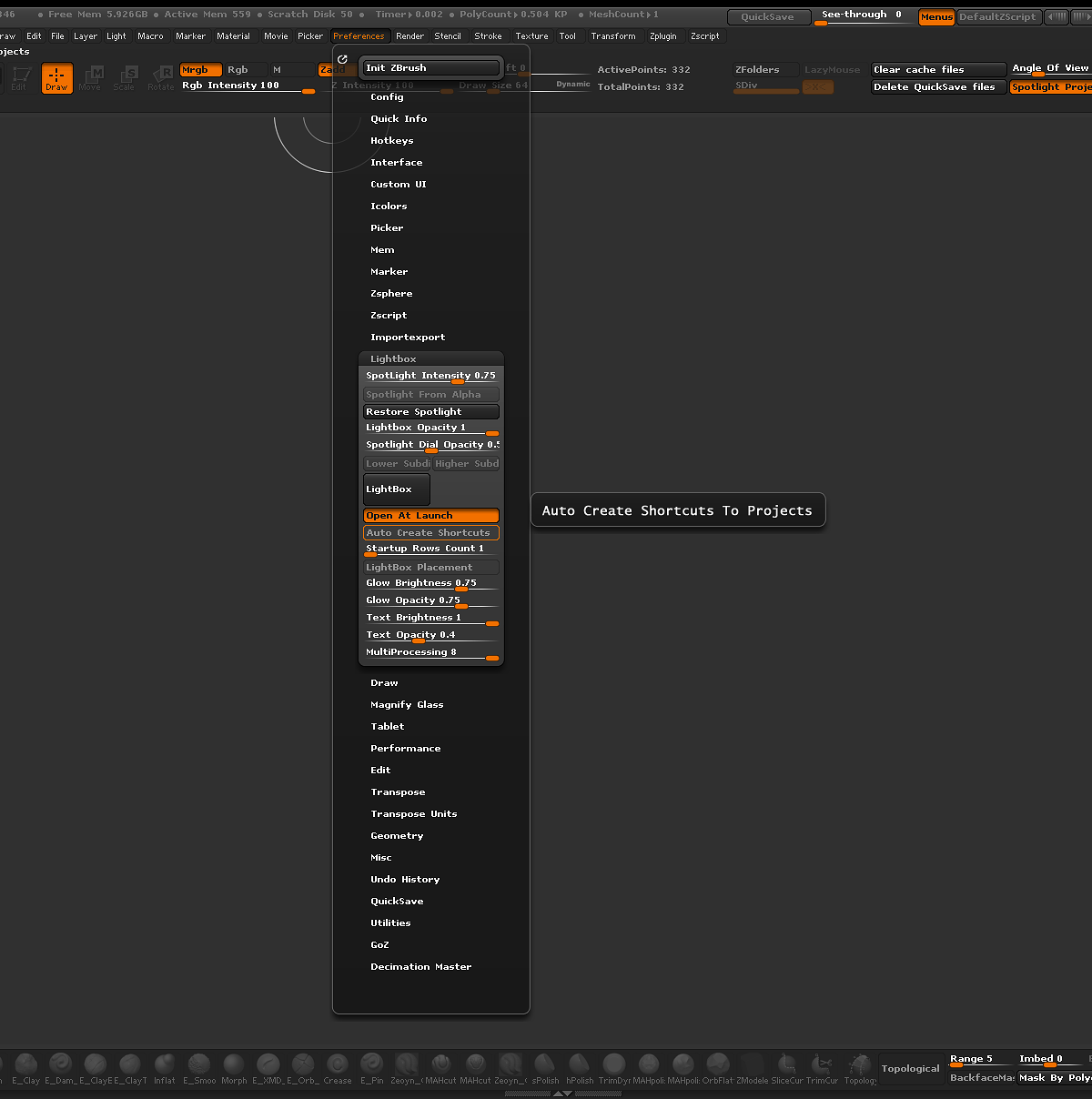Screen dimensions: 1092x1099
Task: Expand the Hotkeys section
Action: 392,141
